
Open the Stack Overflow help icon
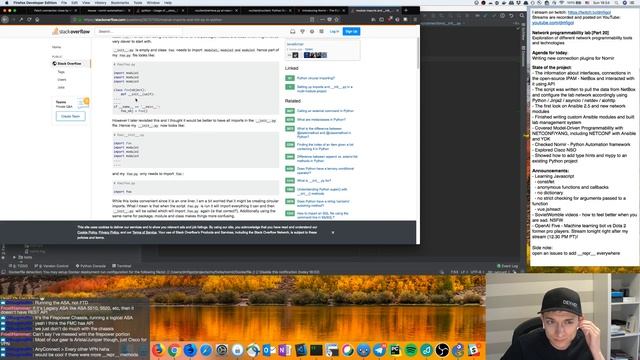(312, 31)
